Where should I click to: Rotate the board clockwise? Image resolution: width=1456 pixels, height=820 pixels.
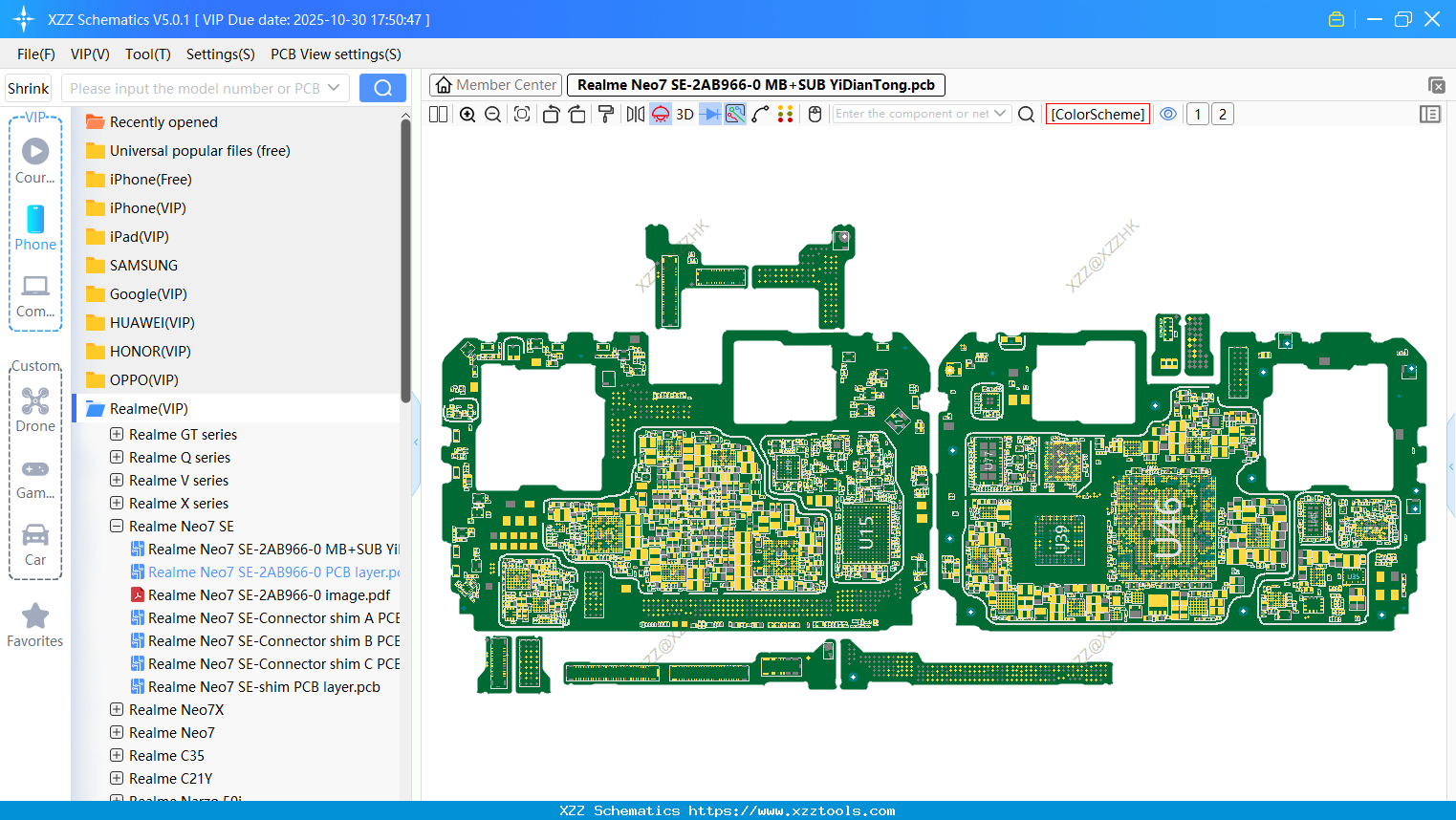577,114
